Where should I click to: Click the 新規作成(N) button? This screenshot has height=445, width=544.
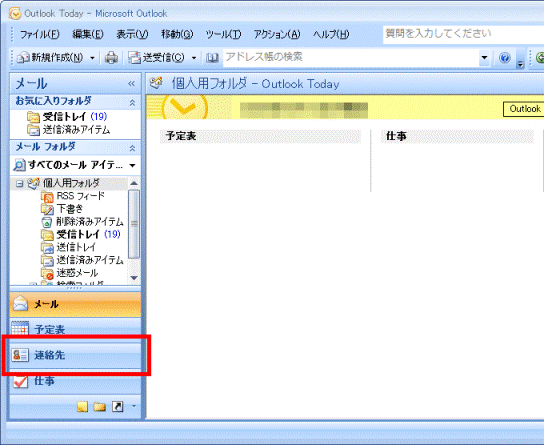50,58
